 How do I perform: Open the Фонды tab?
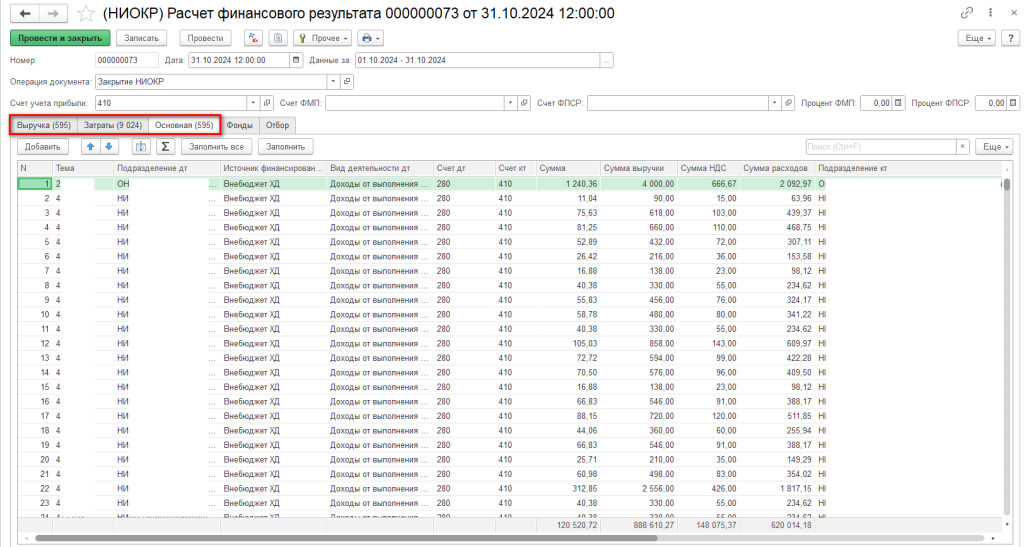(239, 125)
